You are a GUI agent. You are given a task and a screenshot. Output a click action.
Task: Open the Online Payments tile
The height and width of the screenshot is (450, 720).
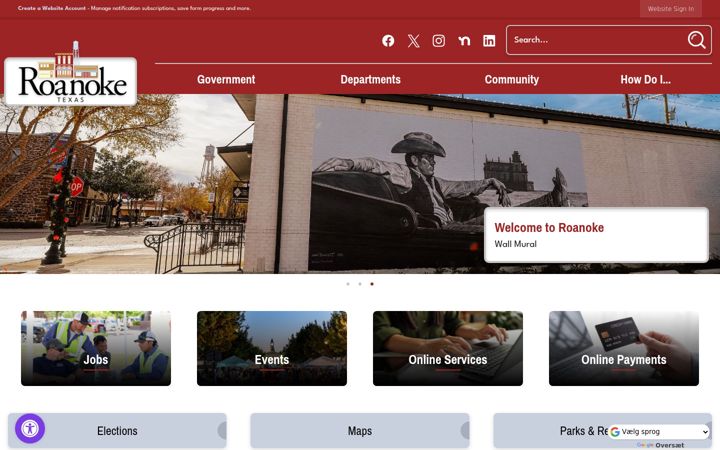(624, 349)
